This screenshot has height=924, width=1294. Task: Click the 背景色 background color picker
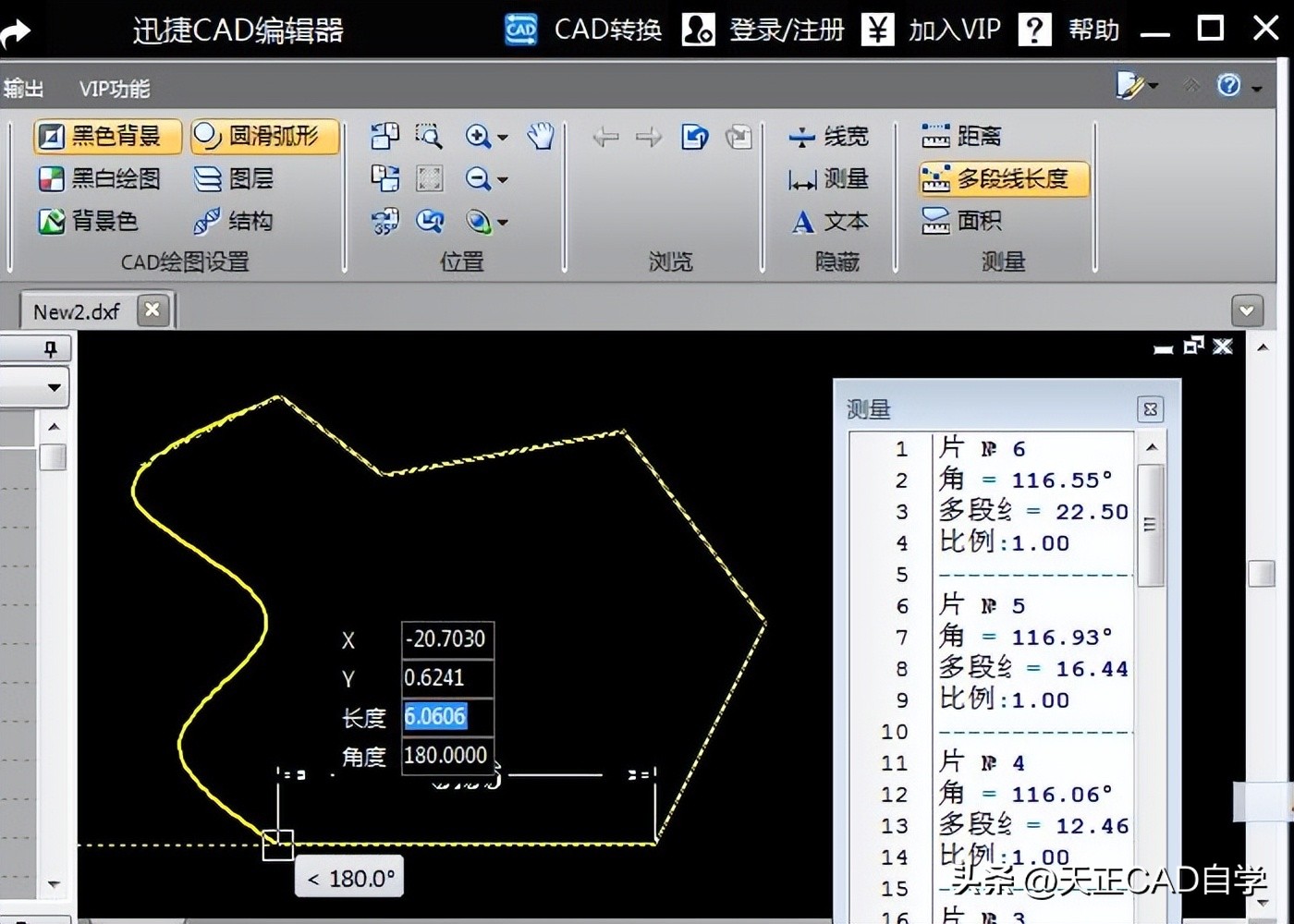tap(89, 221)
